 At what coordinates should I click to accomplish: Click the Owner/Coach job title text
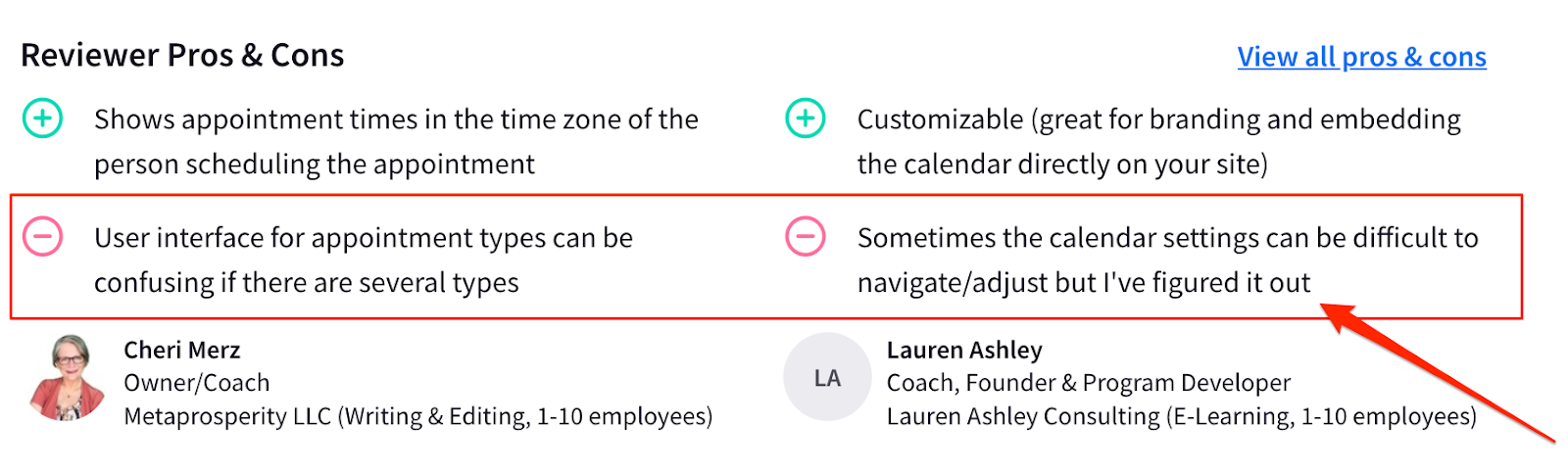(196, 383)
